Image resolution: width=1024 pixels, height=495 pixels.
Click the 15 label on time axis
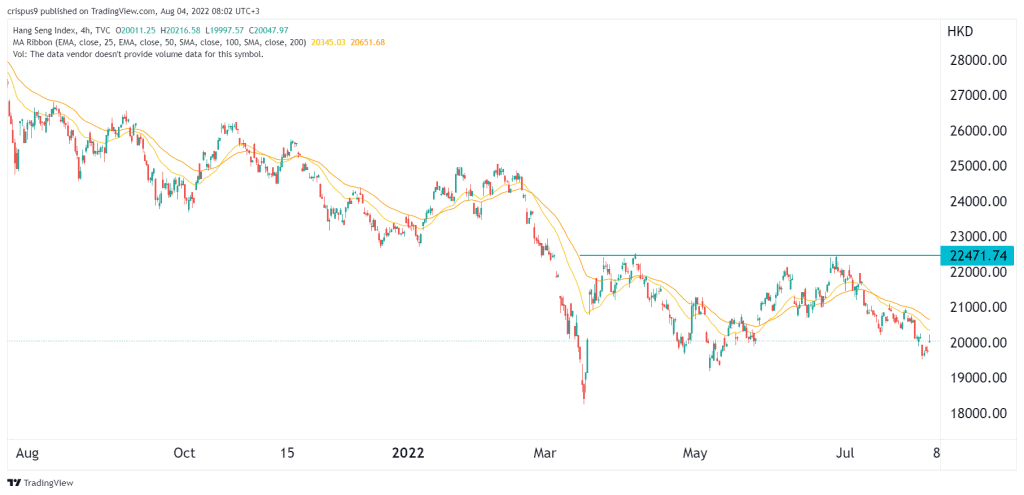(x=289, y=453)
